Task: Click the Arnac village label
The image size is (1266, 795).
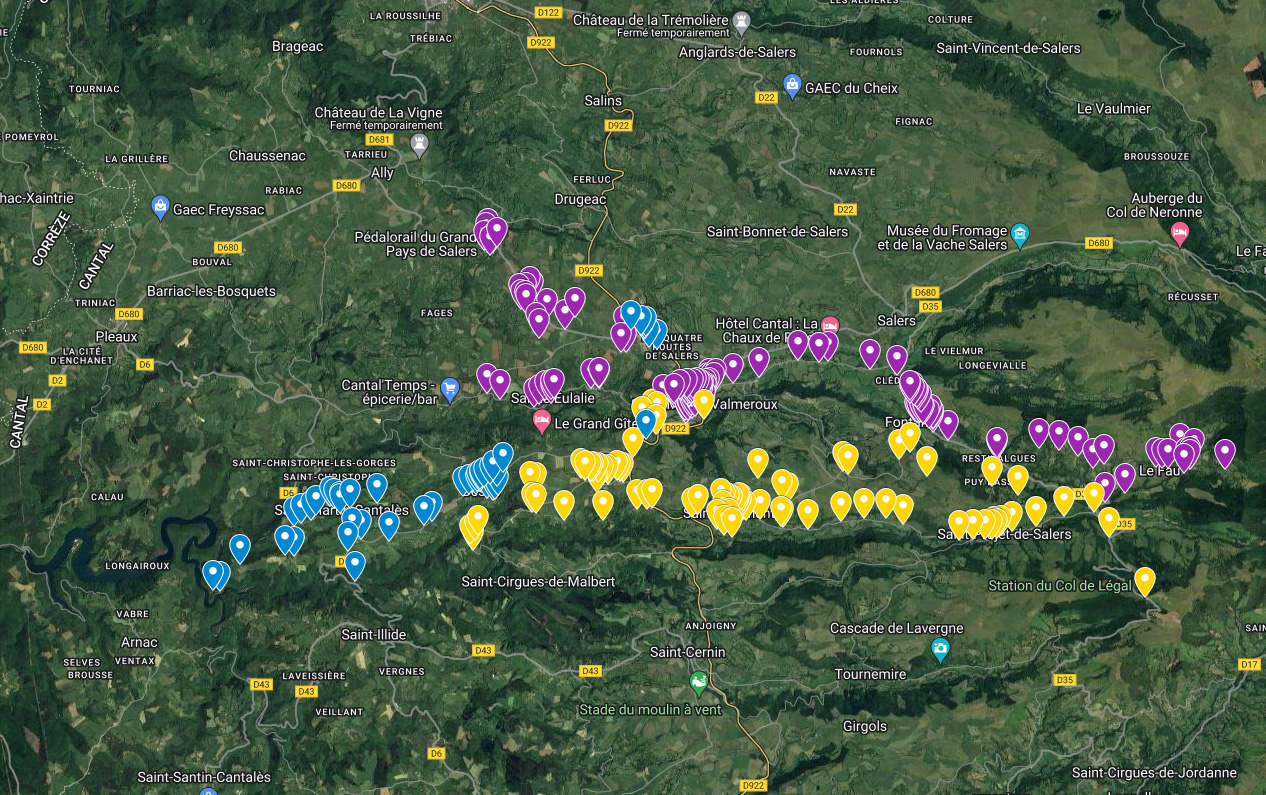Action: pos(139,642)
